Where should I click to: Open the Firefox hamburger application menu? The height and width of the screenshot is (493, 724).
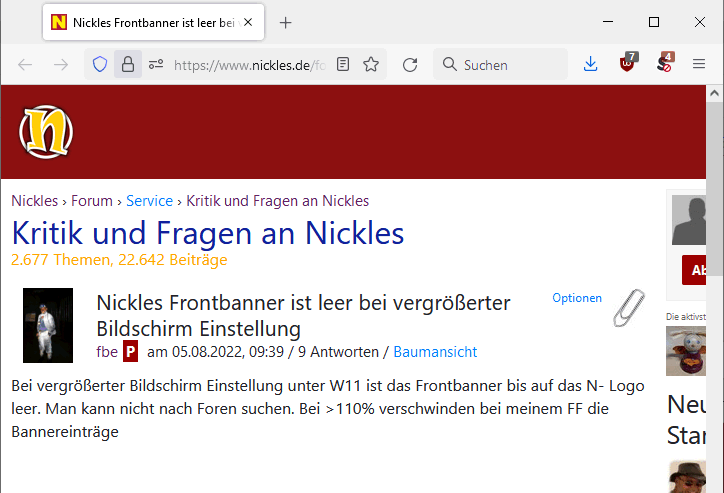click(699, 65)
